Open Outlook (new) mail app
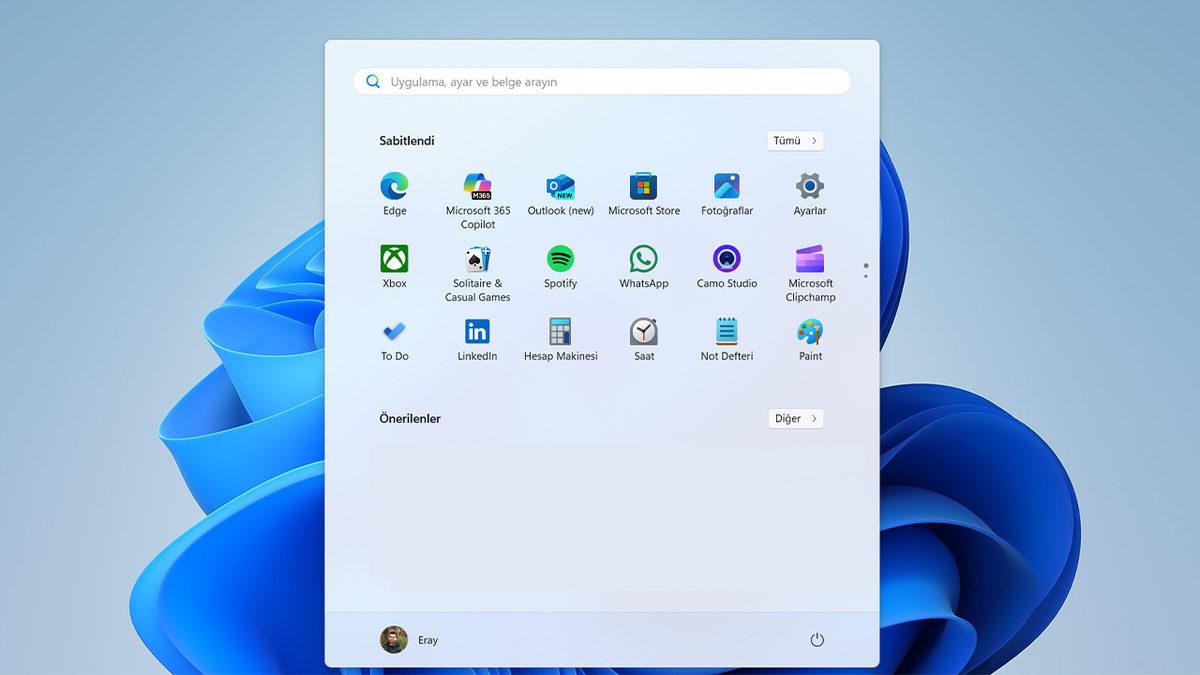1200x675 pixels. [560, 187]
